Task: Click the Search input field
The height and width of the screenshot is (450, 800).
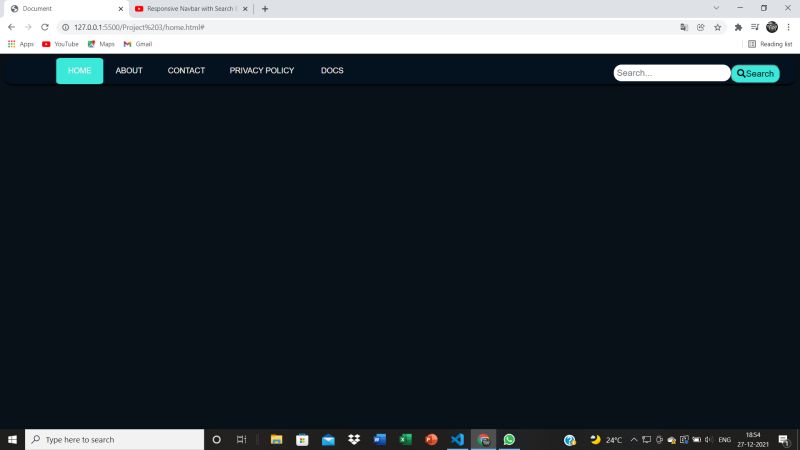Action: tap(671, 73)
